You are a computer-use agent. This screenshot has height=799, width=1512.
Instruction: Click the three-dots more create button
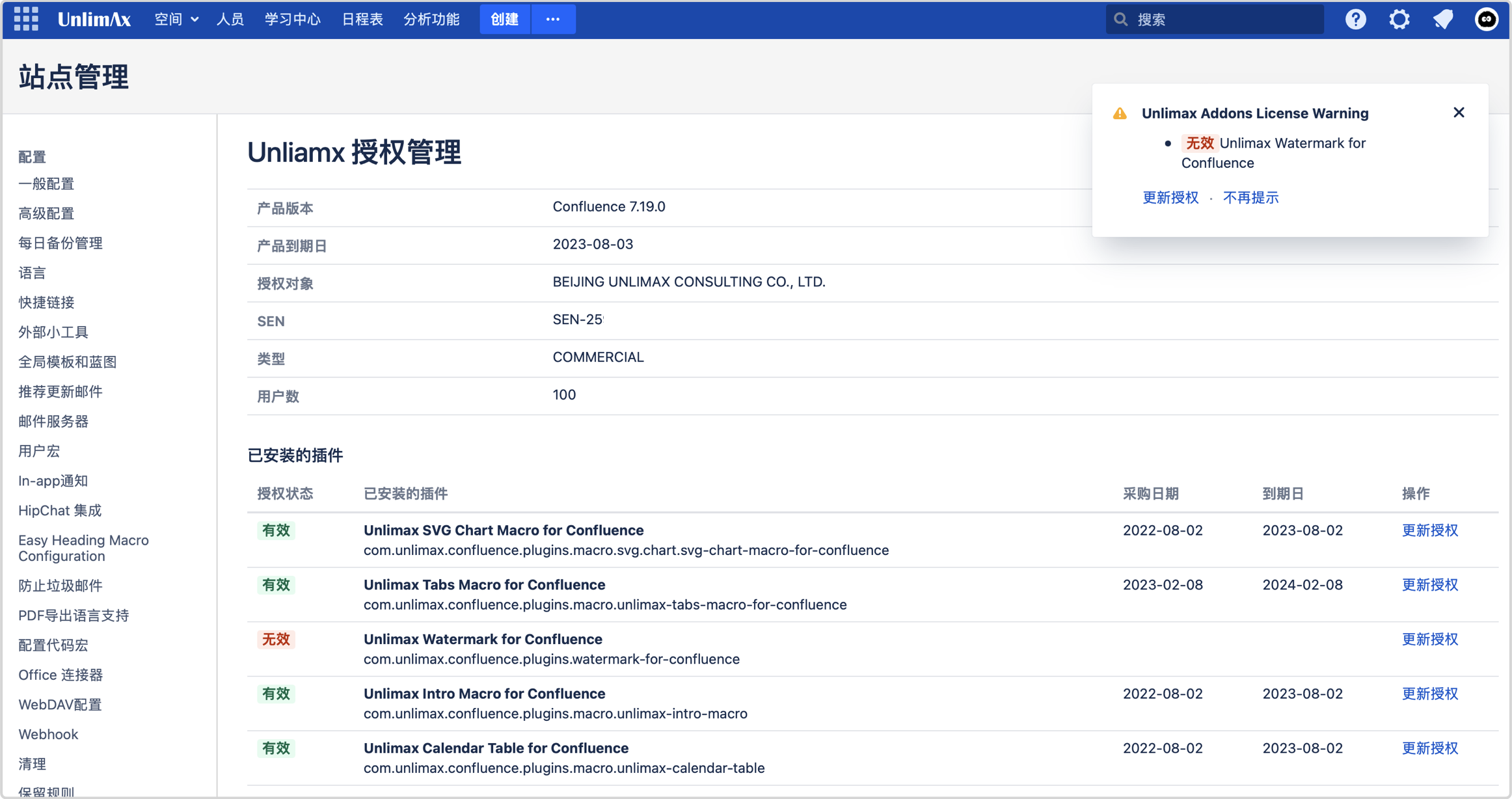pos(553,20)
